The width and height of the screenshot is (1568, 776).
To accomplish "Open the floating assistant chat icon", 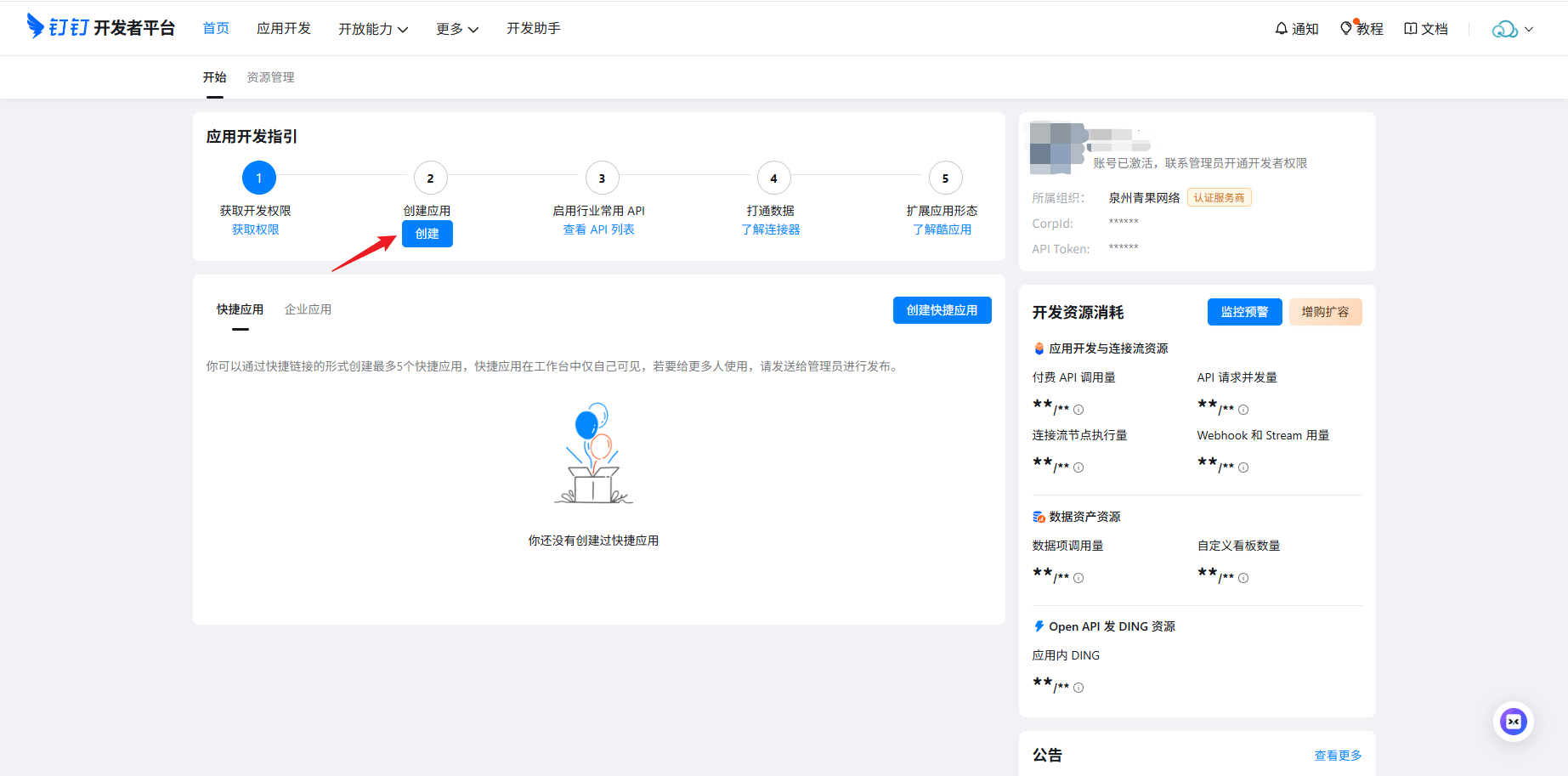I will click(1514, 722).
